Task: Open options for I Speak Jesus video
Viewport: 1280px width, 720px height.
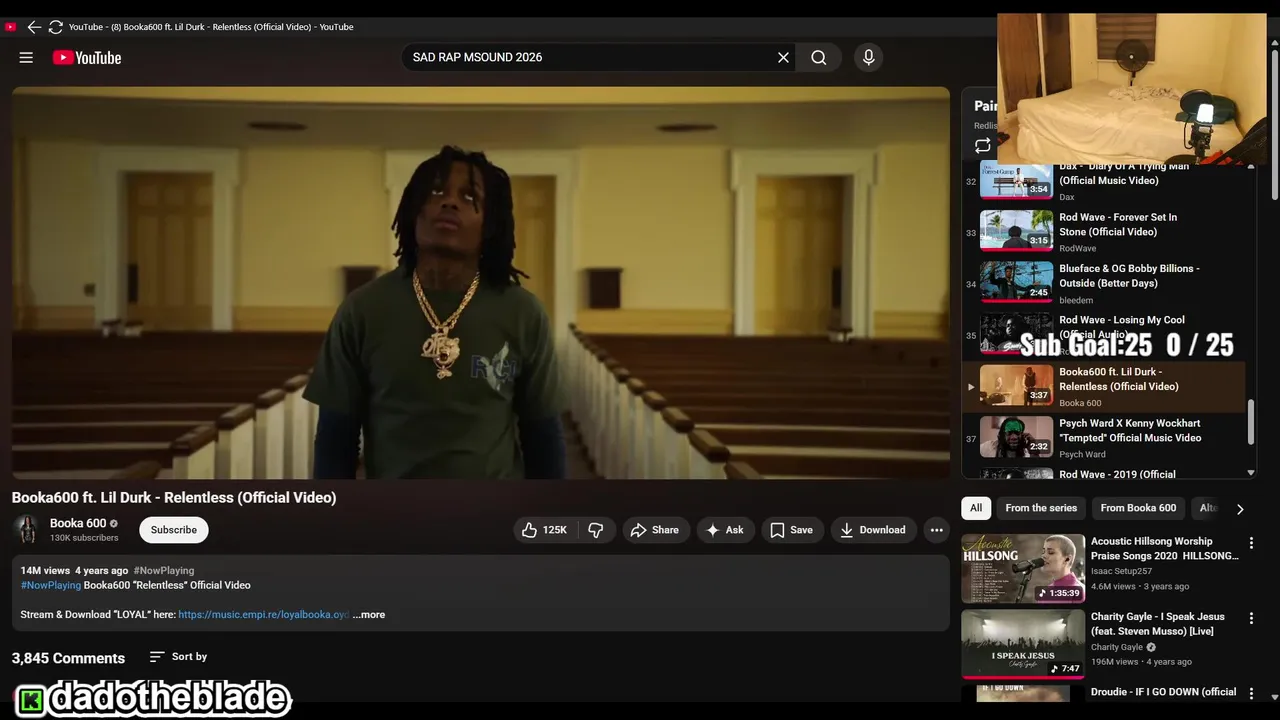Action: (1250, 618)
